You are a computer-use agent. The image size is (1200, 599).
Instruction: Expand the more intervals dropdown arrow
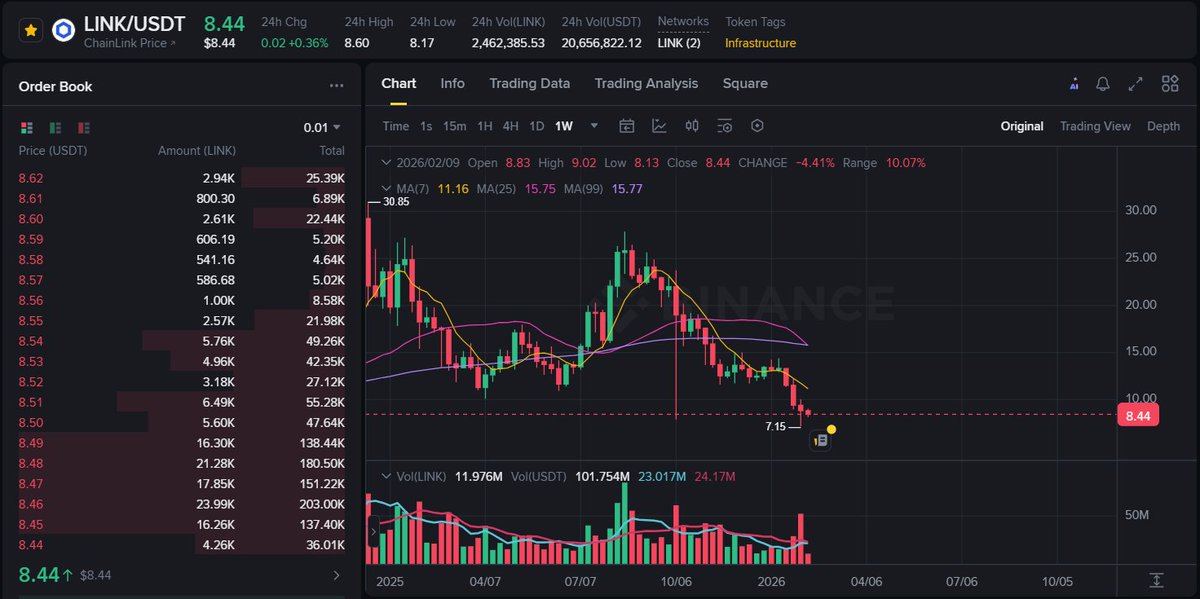[x=594, y=126]
